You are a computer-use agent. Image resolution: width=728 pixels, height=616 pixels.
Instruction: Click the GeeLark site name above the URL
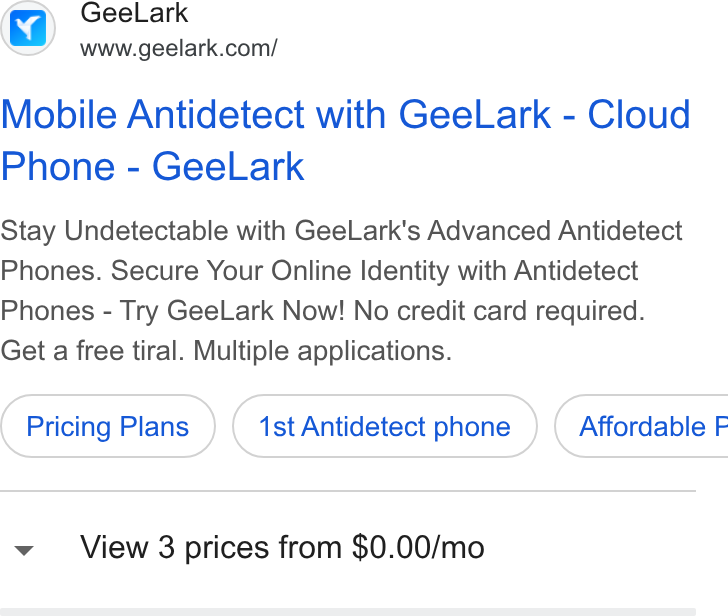click(134, 13)
